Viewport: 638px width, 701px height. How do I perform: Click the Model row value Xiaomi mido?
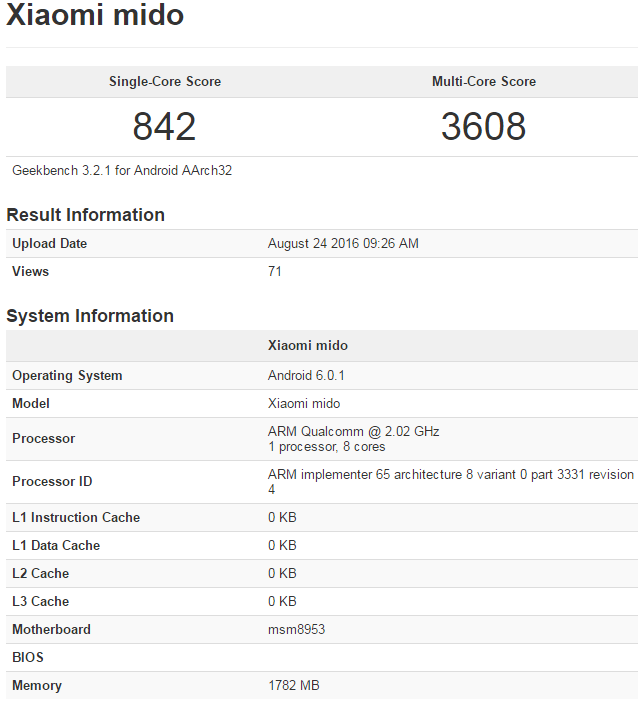tap(304, 403)
